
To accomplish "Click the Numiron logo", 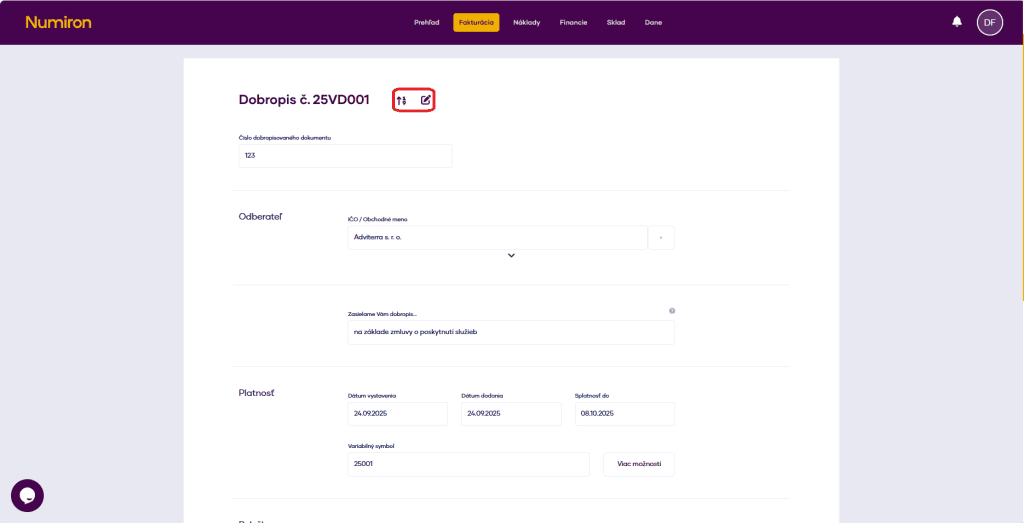I will tap(58, 22).
